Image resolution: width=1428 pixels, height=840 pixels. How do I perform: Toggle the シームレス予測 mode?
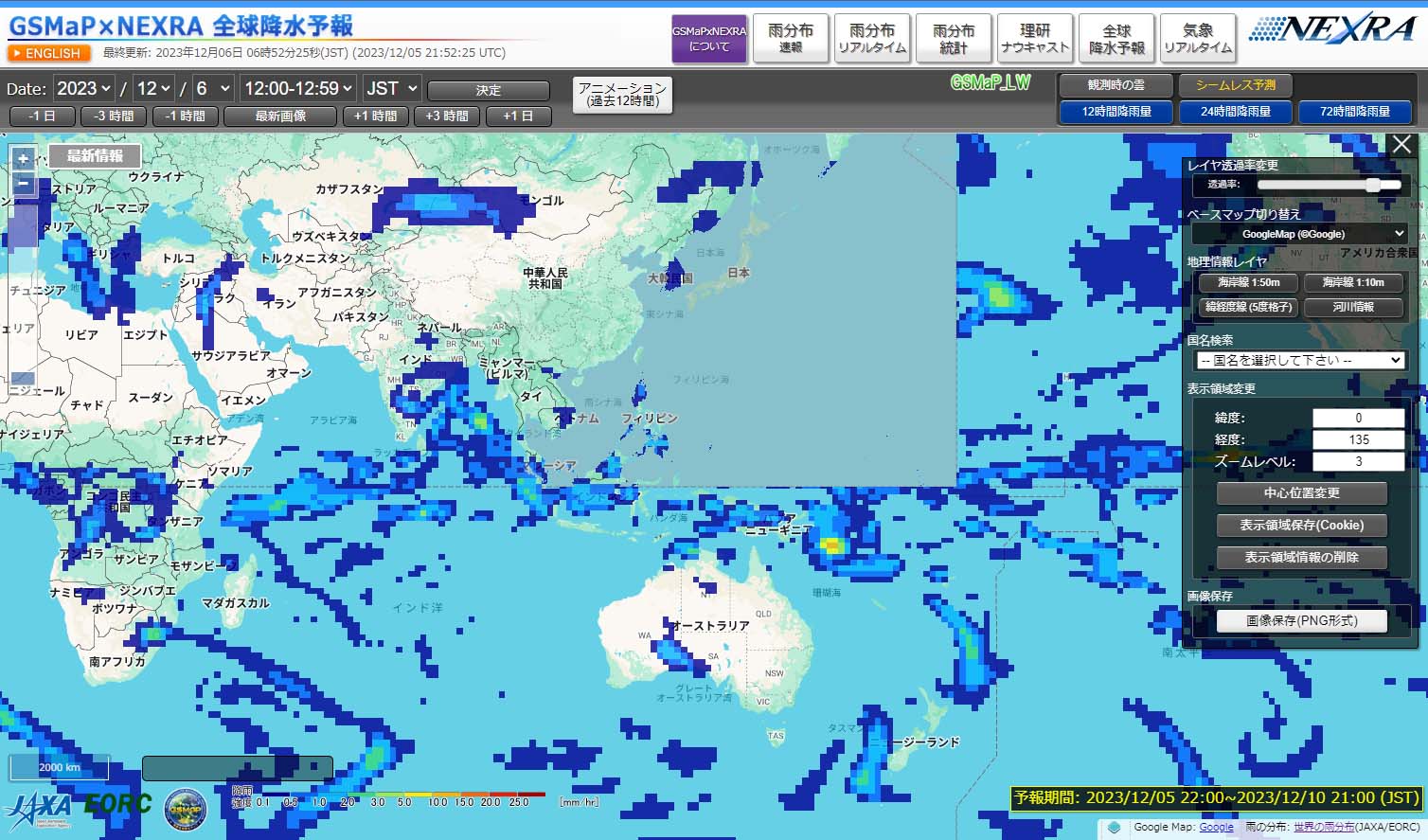1236,85
